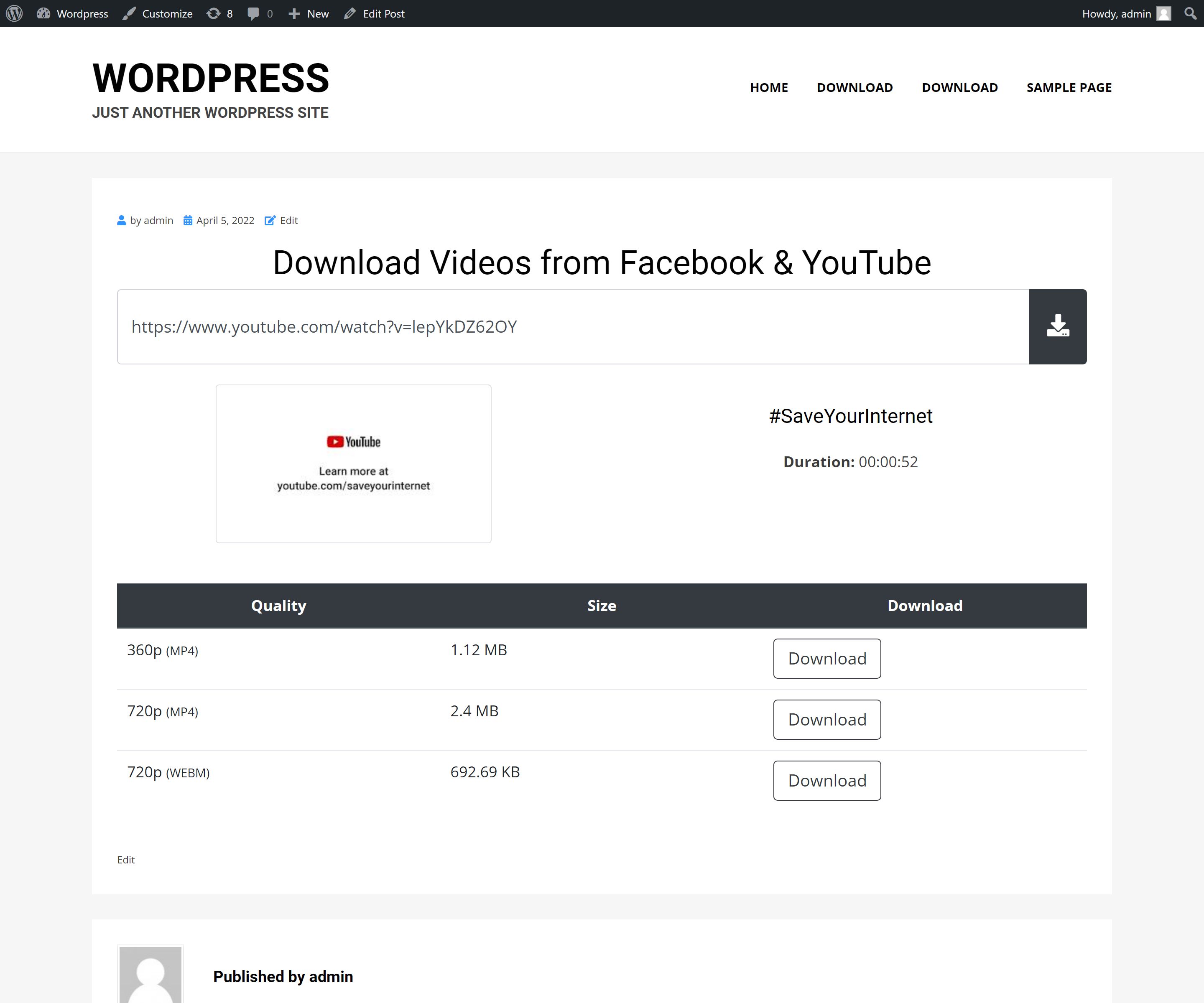1204x1003 pixels.
Task: Download the 720p MP4 version
Action: point(827,719)
